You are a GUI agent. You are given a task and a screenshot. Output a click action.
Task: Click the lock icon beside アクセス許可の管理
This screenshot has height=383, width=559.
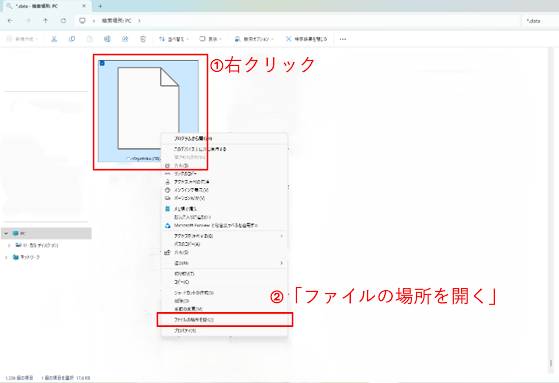(168, 182)
